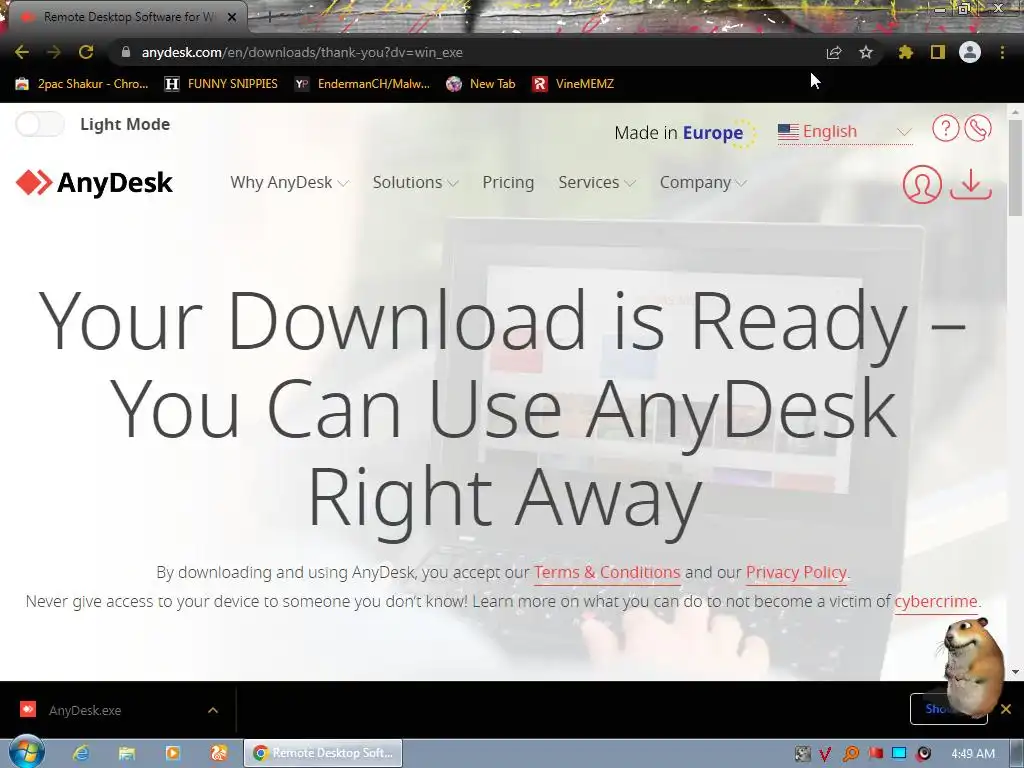Click the page vertical scrollbar thumb
Screen dimensions: 1024x768
[x=1016, y=167]
